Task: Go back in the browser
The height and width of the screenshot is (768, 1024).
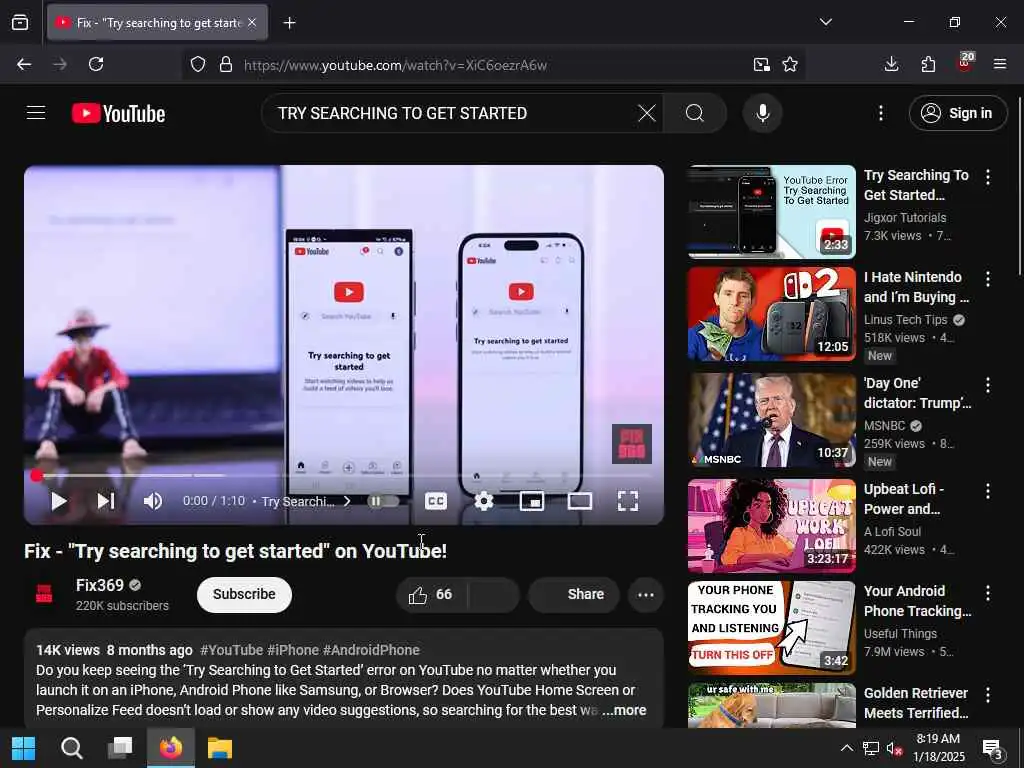Action: 24,64
